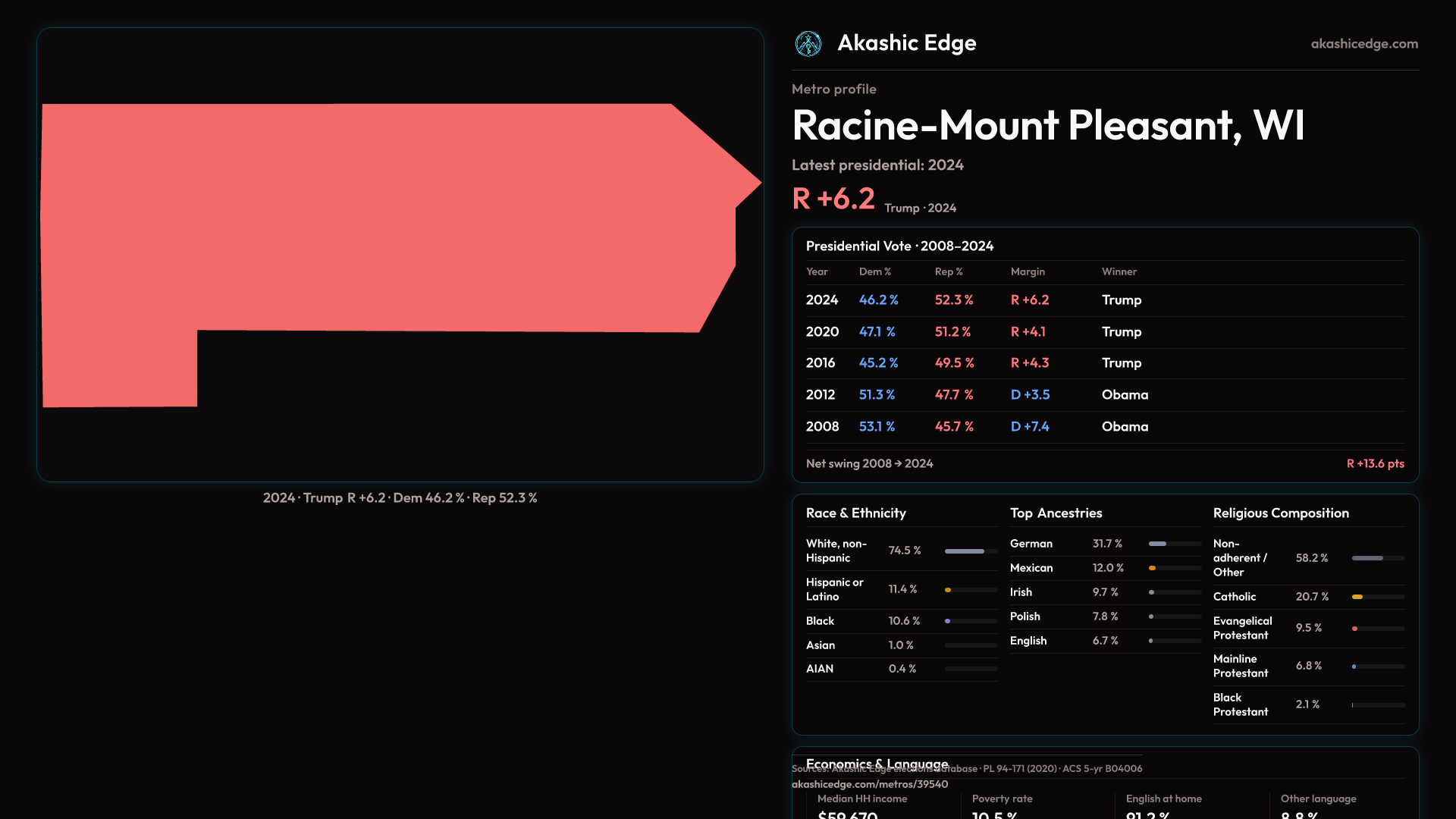Click the Akashic Edge logo icon

click(x=808, y=44)
